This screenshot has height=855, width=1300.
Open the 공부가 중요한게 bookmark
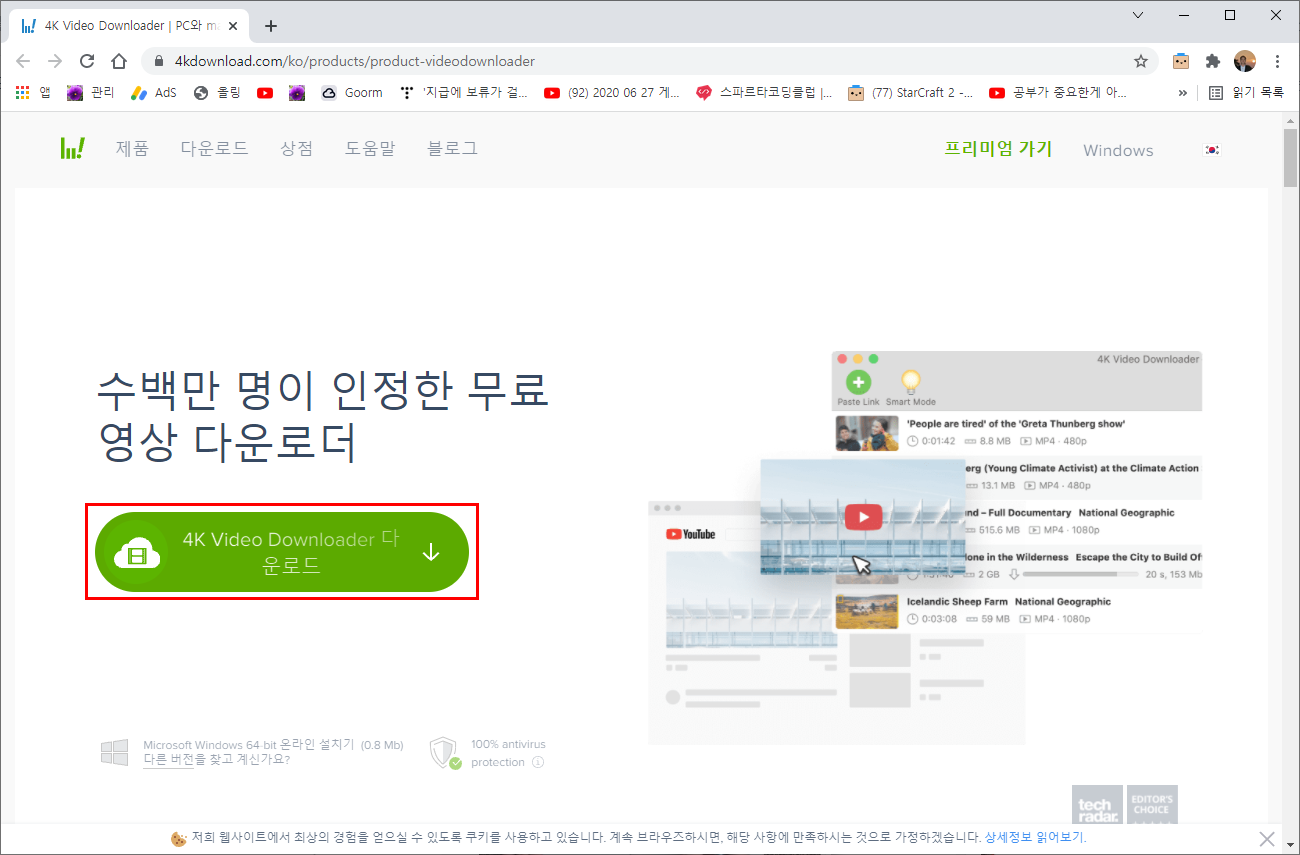1058,92
